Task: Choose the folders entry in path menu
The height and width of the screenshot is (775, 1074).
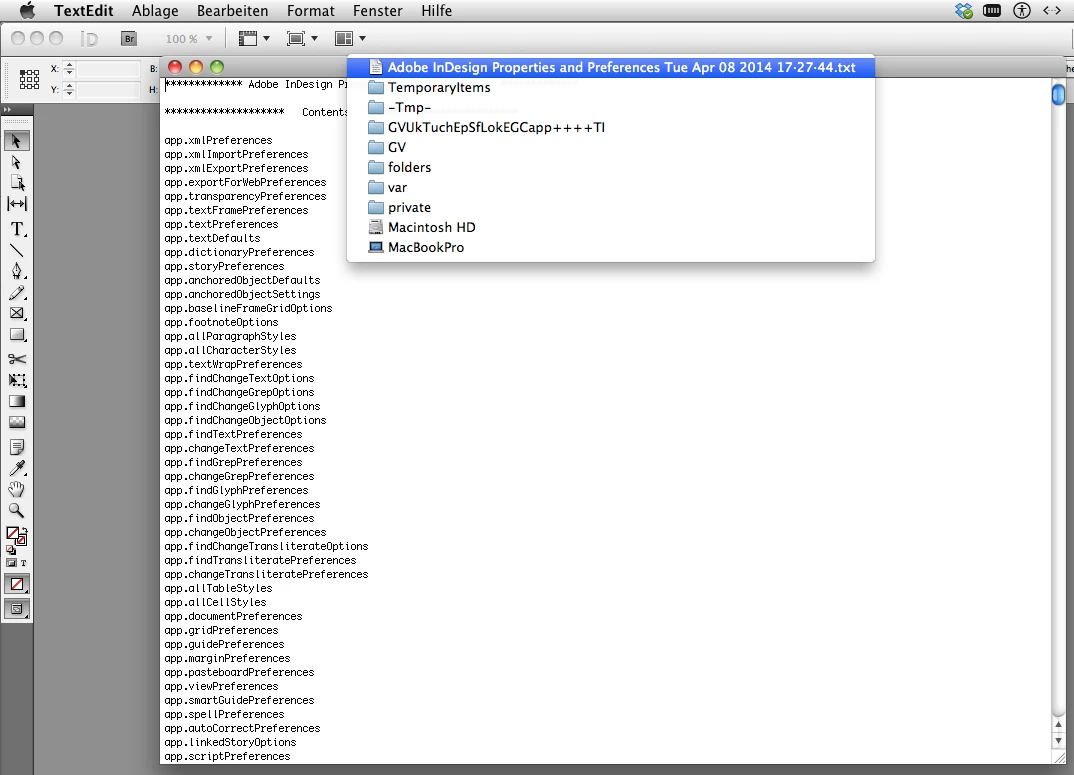Action: 610,167
